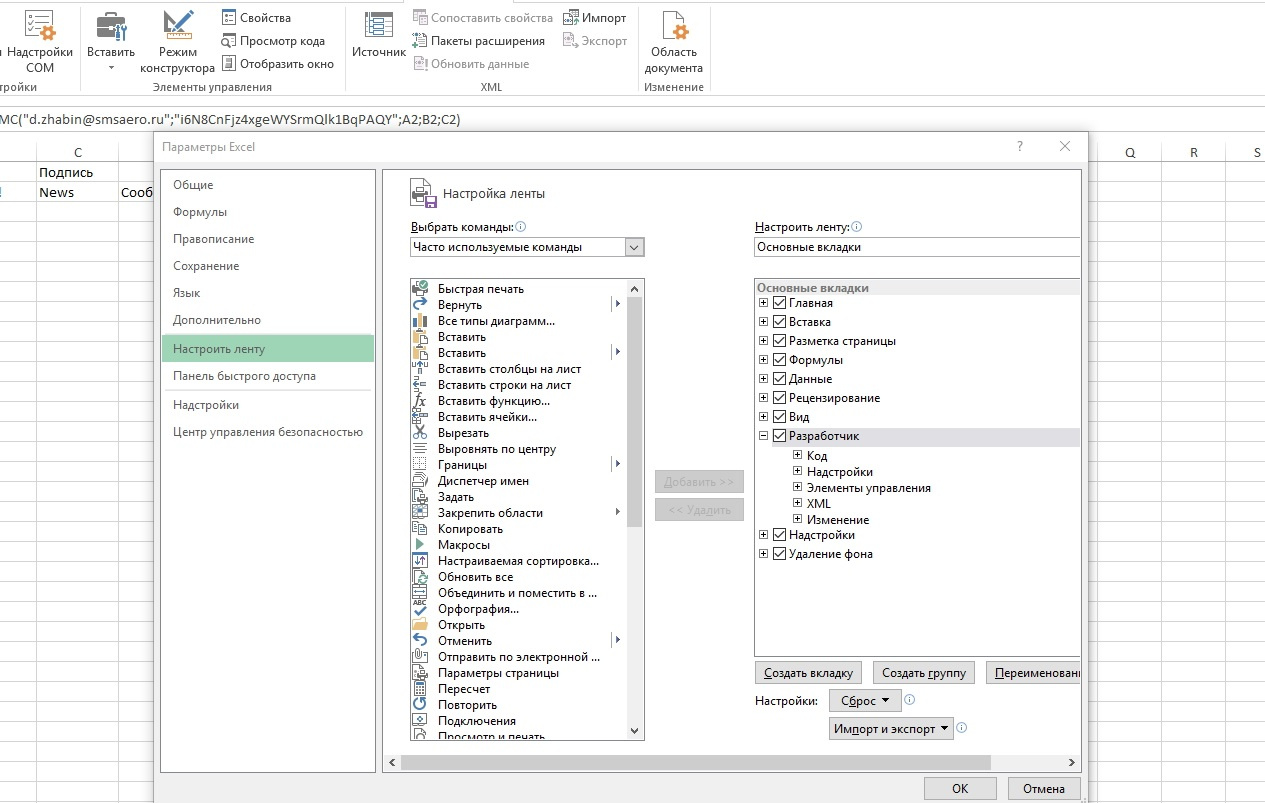Open the XML Источник pane
The image size is (1265, 803).
[x=379, y=36]
